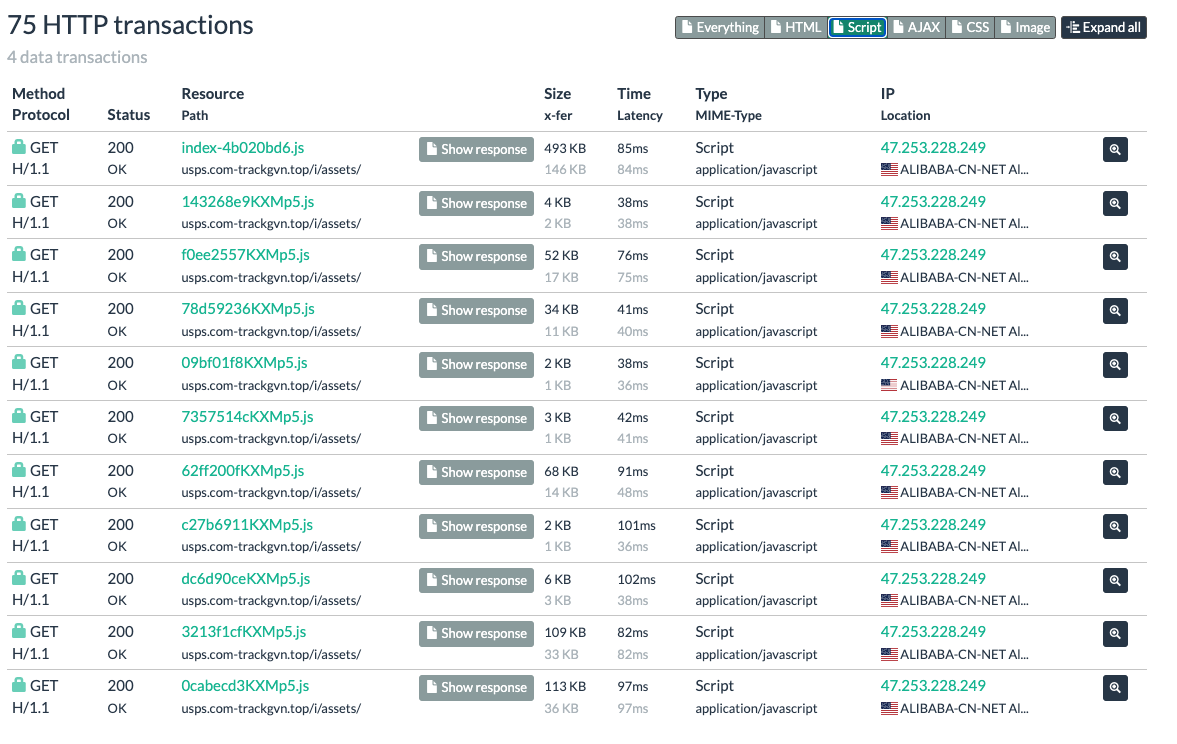Click the flag icon on the bottom ALIBABA-CN-NET row
Image resolution: width=1177 pixels, height=744 pixels.
point(888,708)
